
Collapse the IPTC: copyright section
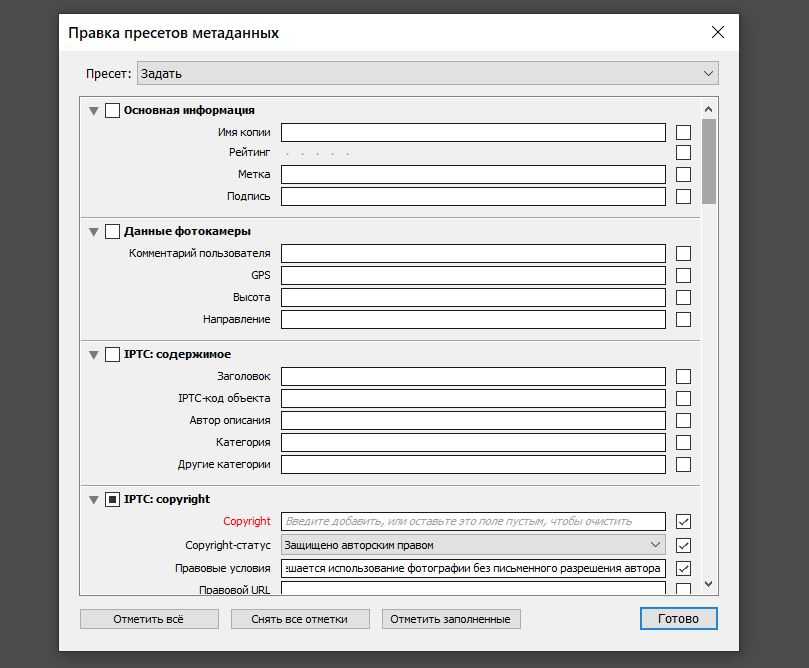[93, 499]
